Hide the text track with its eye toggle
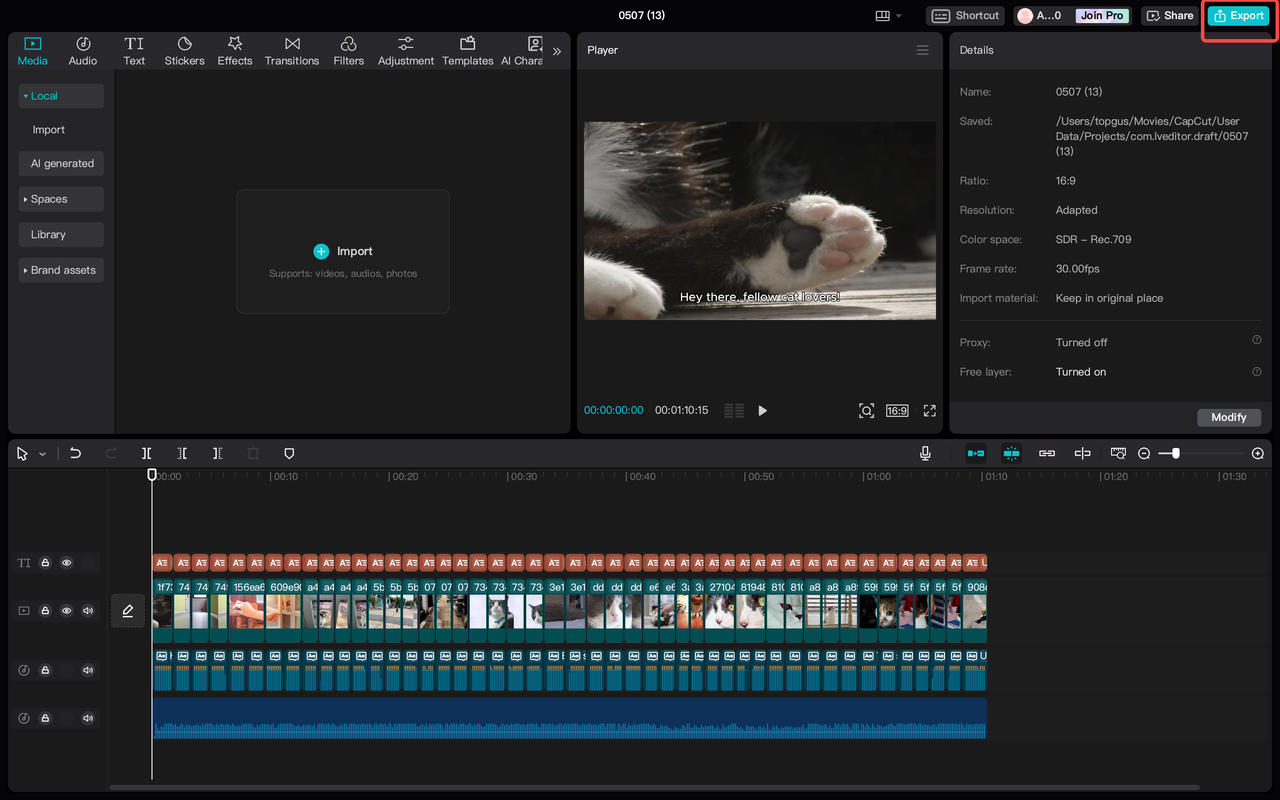 pos(66,562)
